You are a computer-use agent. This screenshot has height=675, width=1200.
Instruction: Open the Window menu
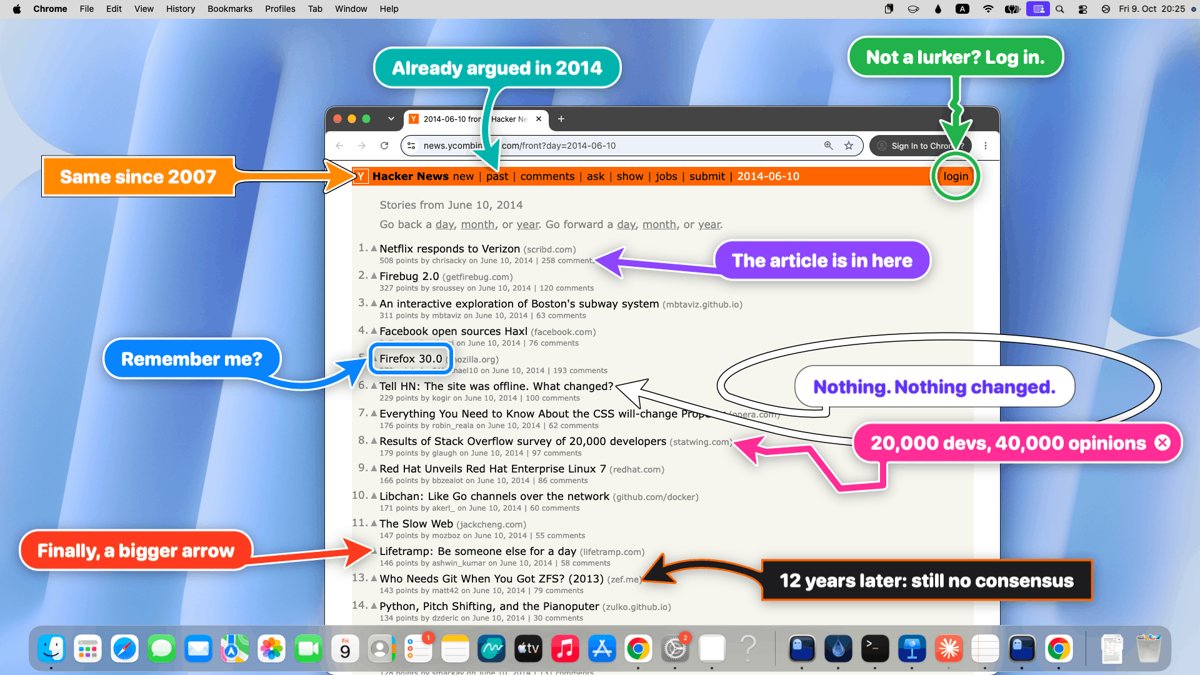tap(351, 9)
